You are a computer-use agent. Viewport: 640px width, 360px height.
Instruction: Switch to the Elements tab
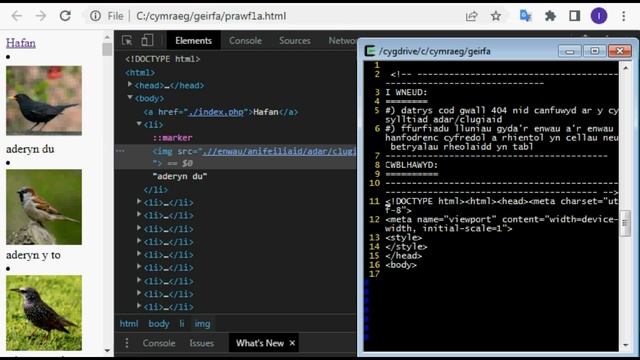193,40
